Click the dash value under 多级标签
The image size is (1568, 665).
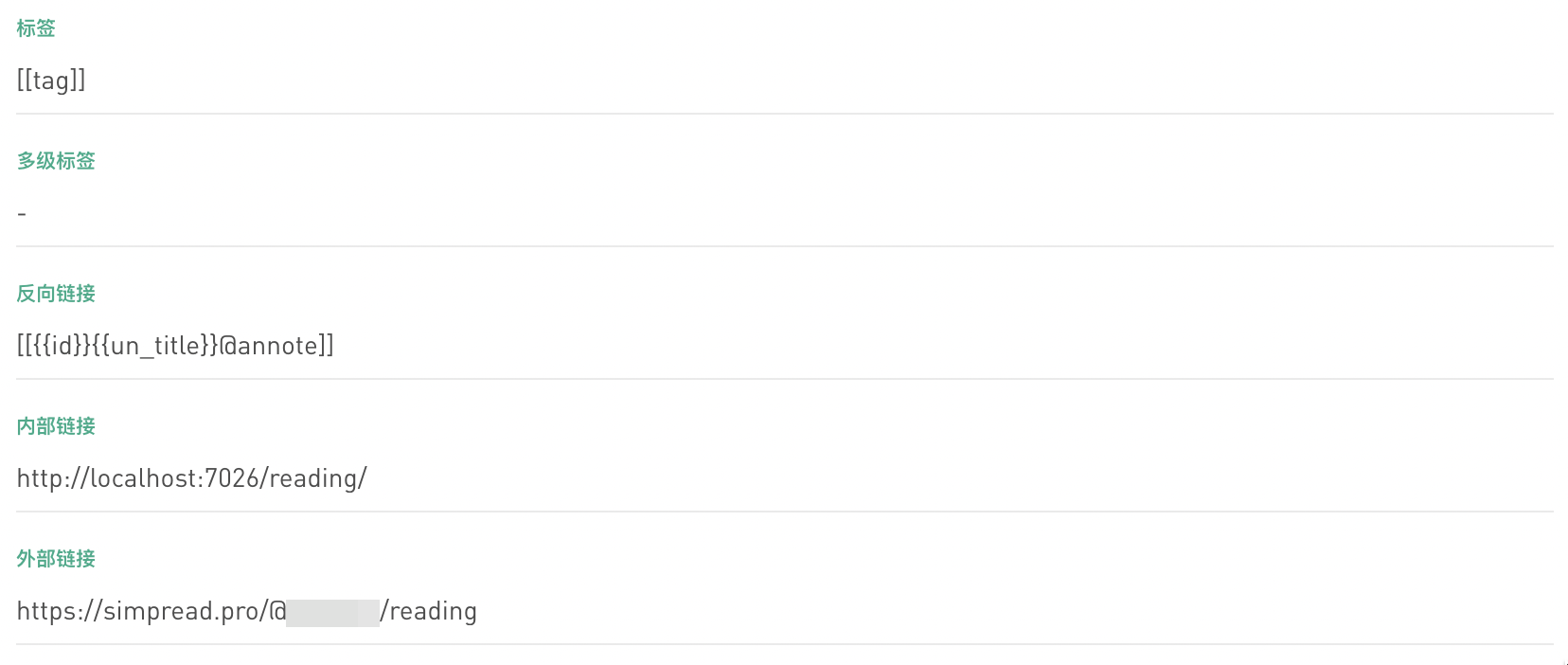(x=22, y=214)
